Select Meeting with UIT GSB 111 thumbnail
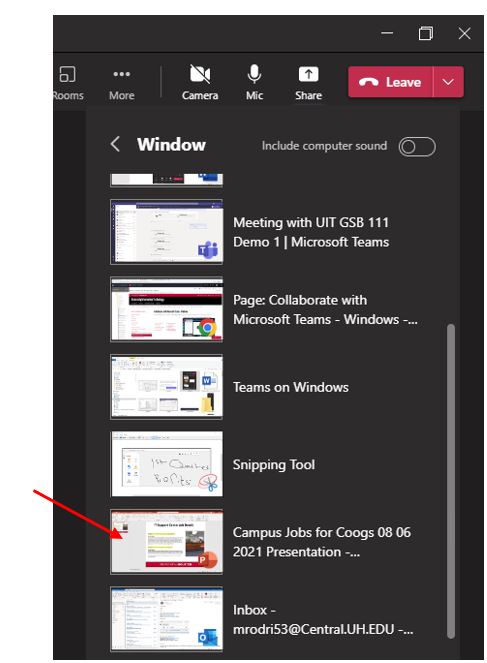 coord(167,232)
